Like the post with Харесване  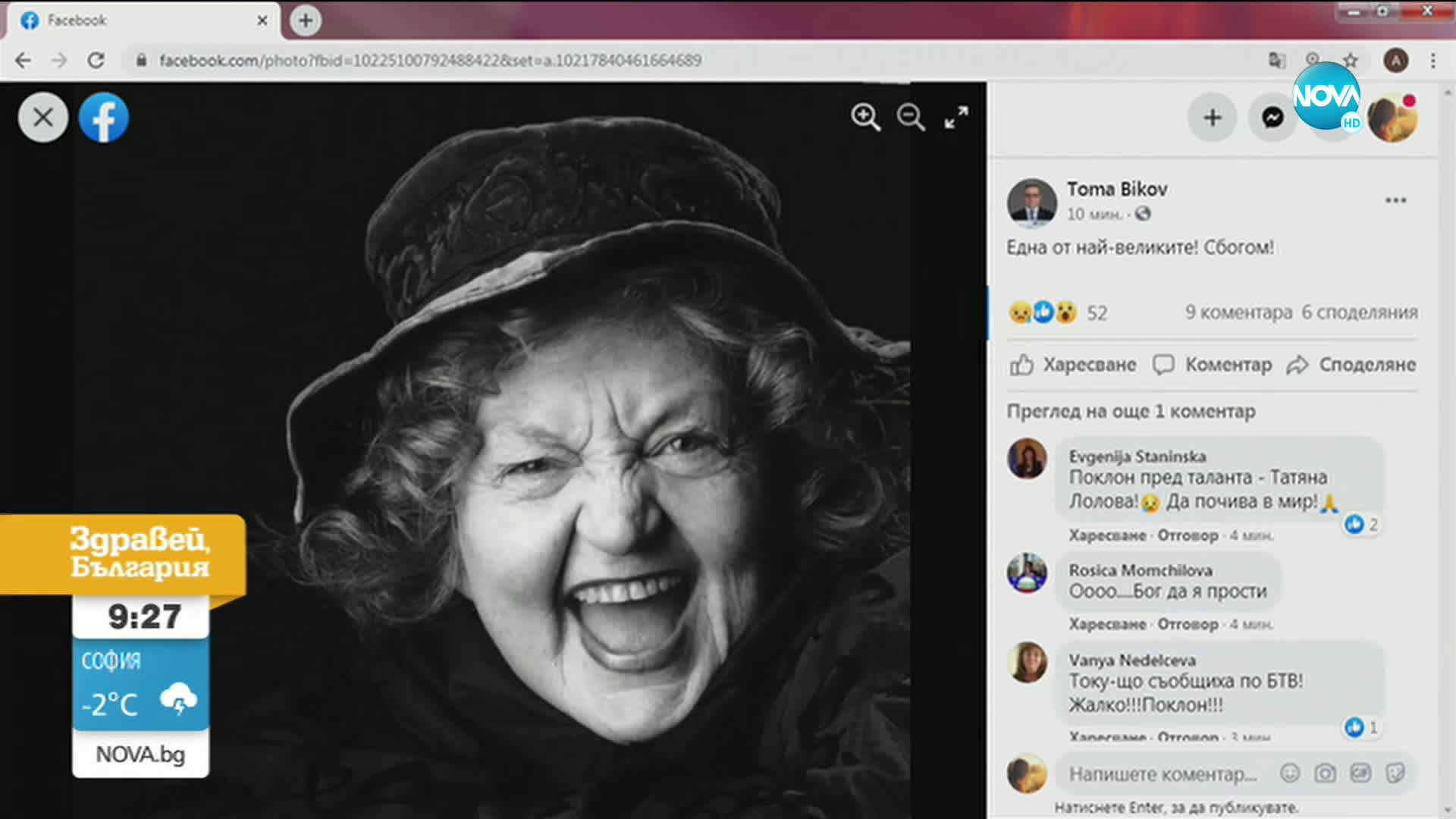1073,365
